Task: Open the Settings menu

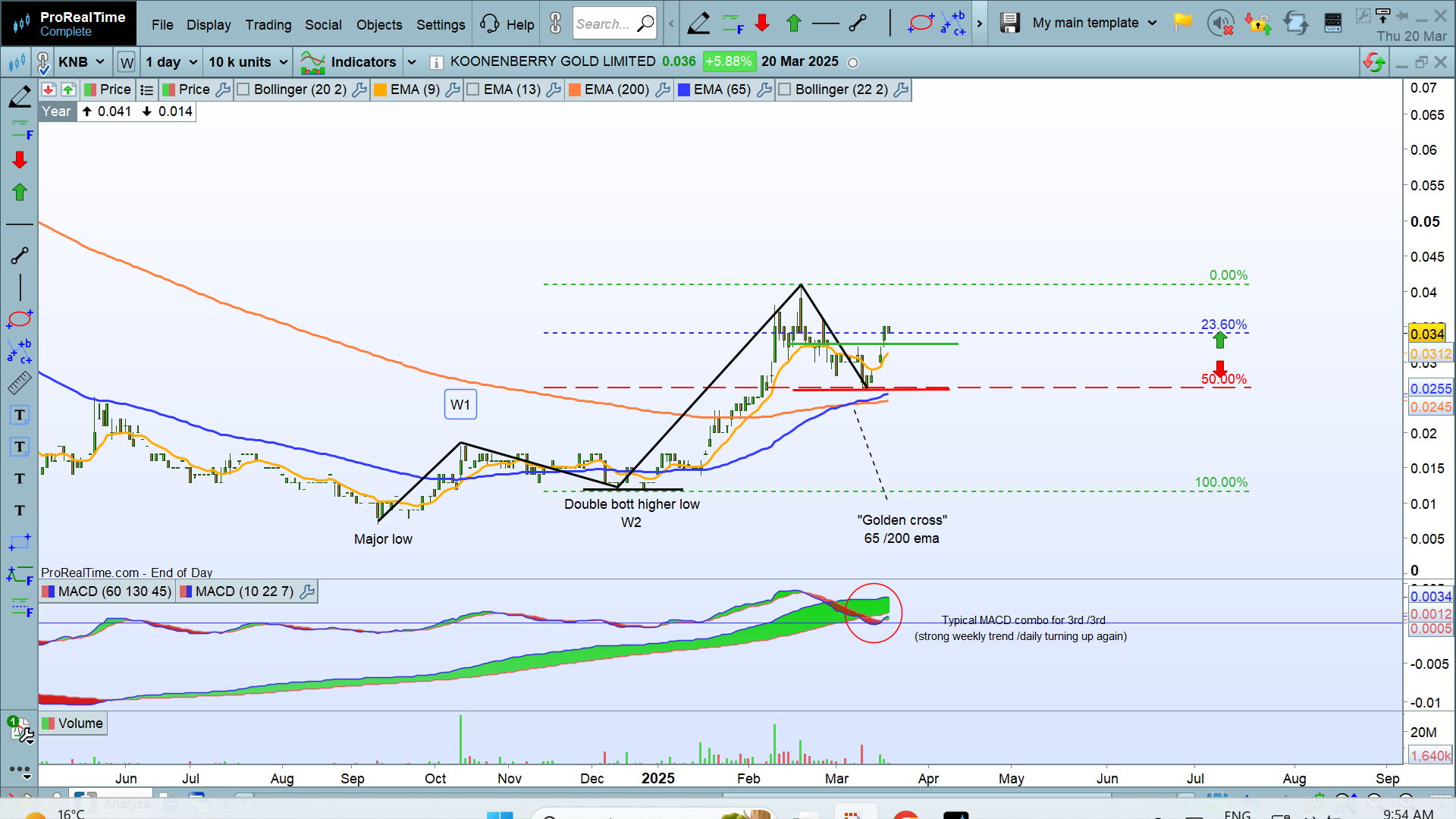Action: [x=441, y=24]
